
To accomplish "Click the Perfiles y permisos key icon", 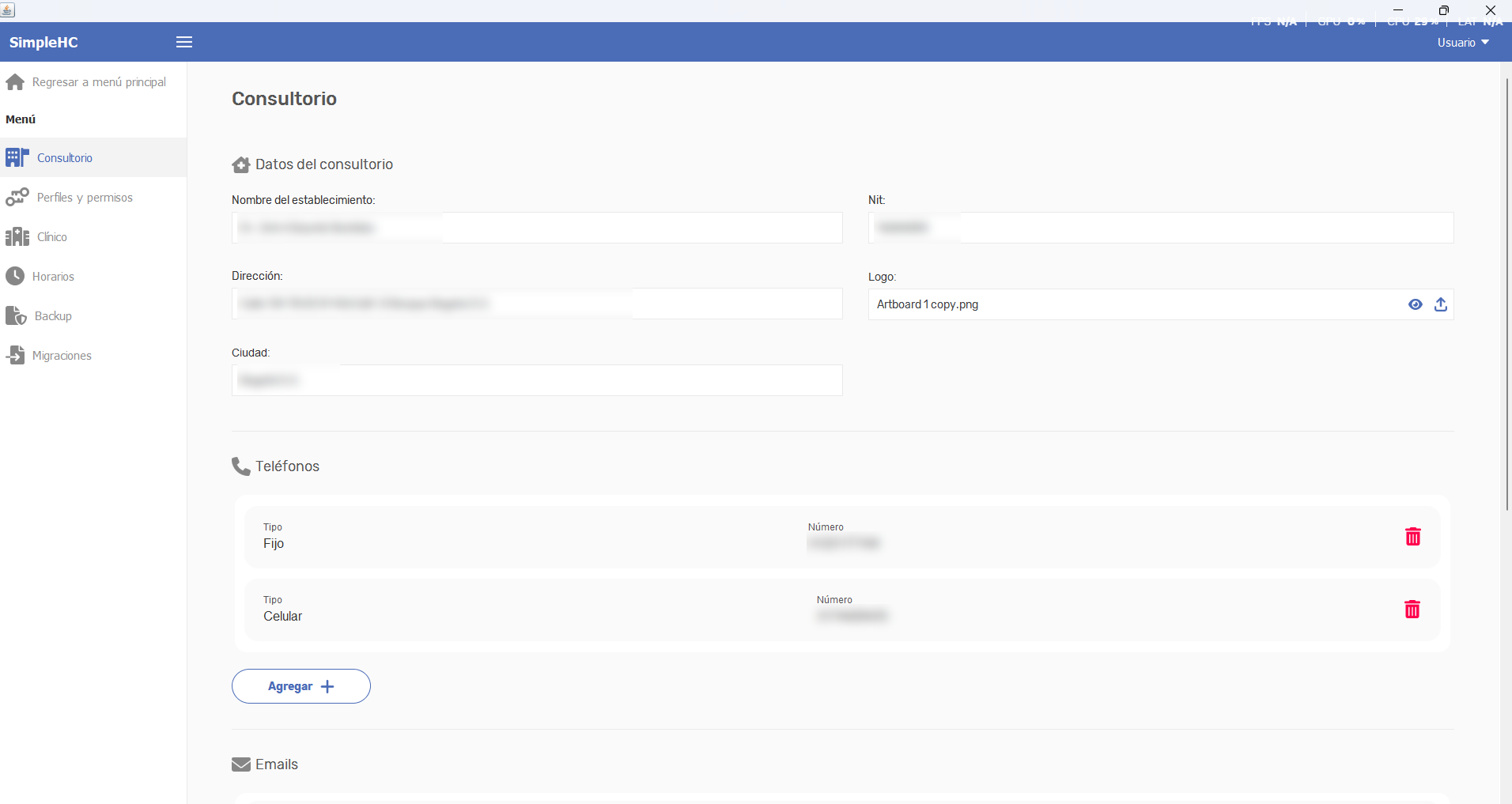I will [x=17, y=197].
